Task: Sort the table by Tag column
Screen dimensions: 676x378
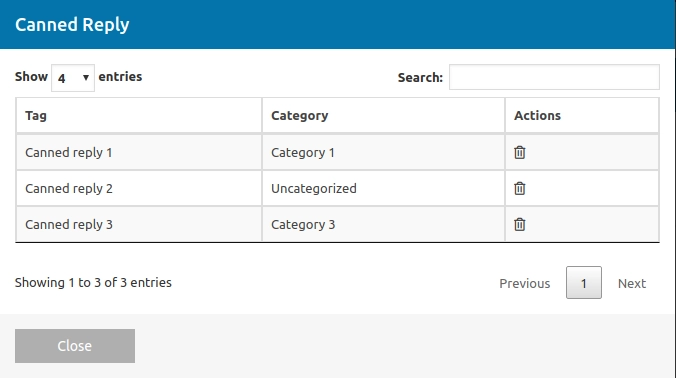Action: click(139, 116)
